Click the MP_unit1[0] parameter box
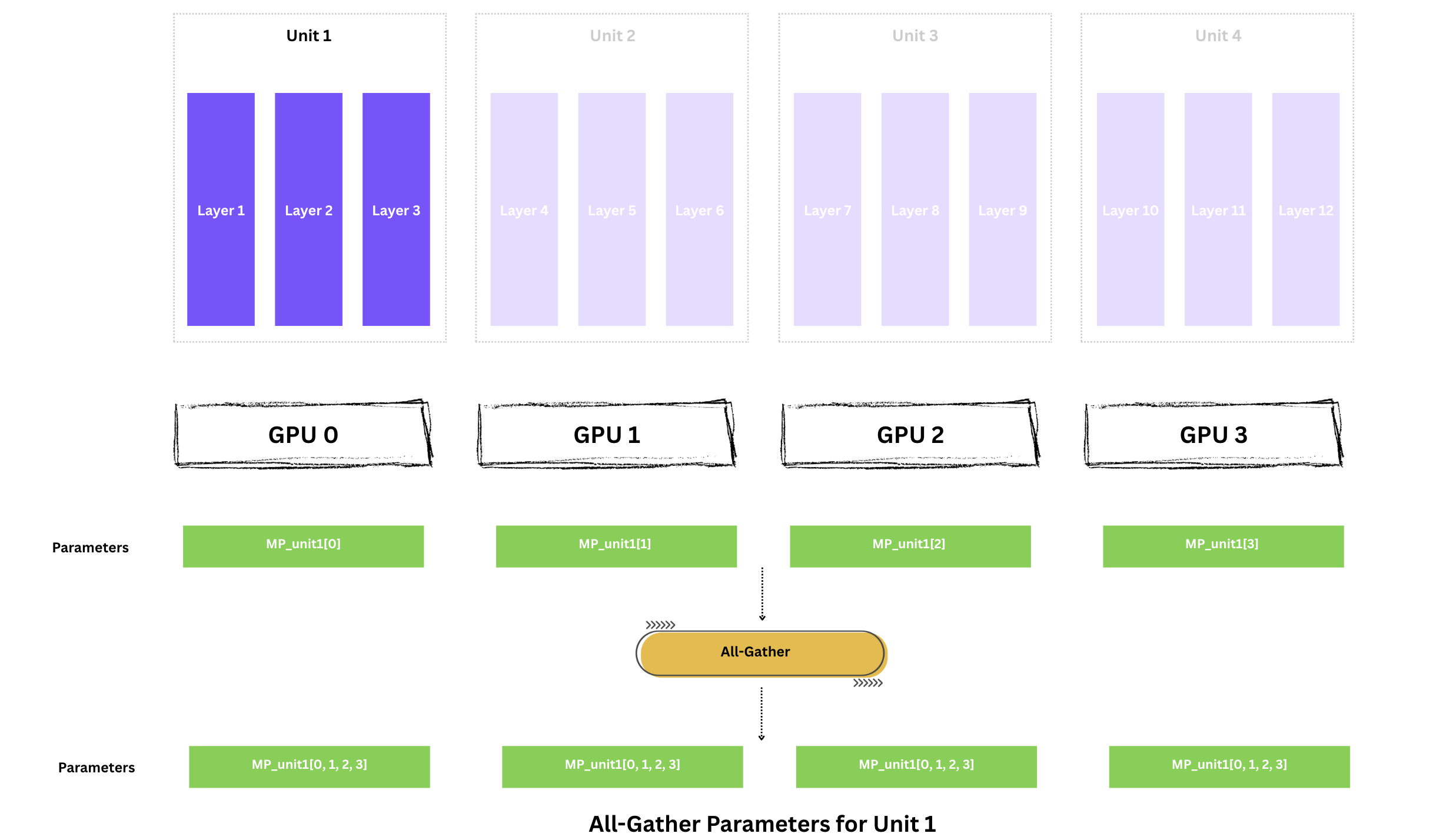This screenshot has height=840, width=1443. click(x=303, y=546)
